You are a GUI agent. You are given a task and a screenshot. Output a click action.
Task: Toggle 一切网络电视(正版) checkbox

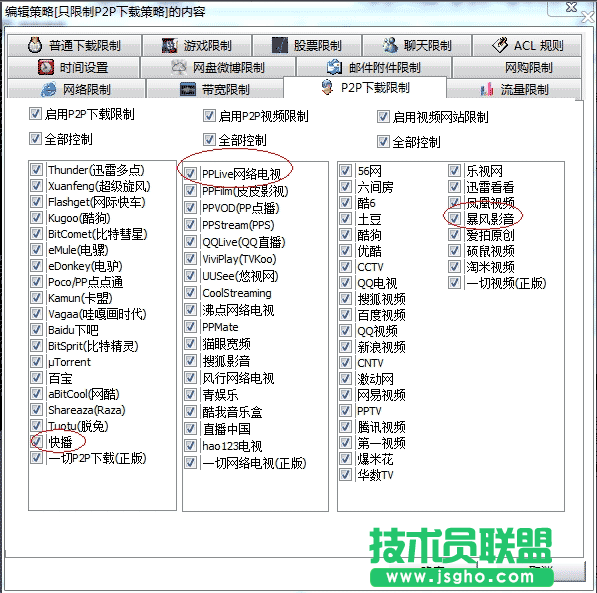tap(190, 462)
